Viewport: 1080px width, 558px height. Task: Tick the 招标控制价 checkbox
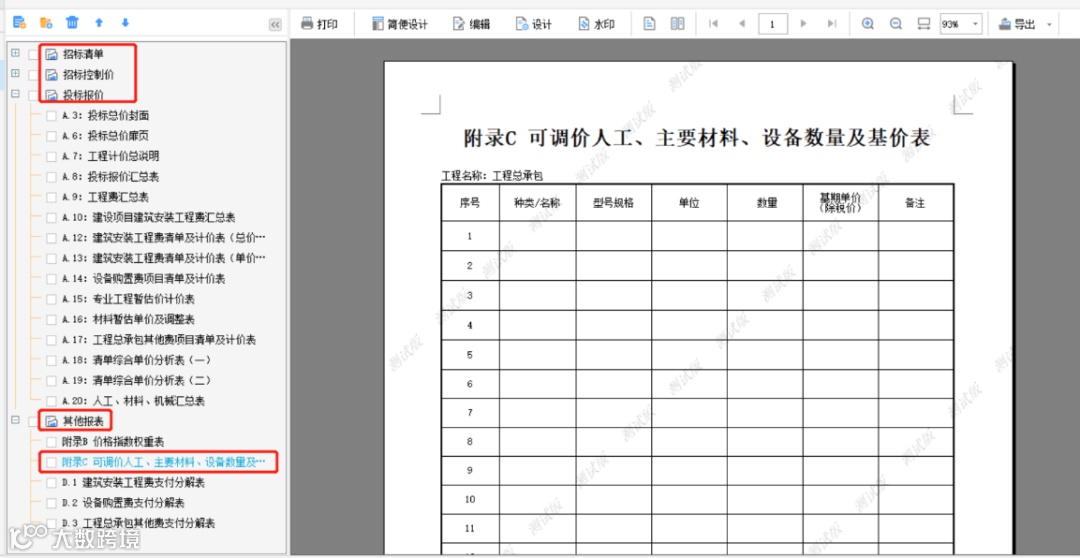[x=33, y=74]
